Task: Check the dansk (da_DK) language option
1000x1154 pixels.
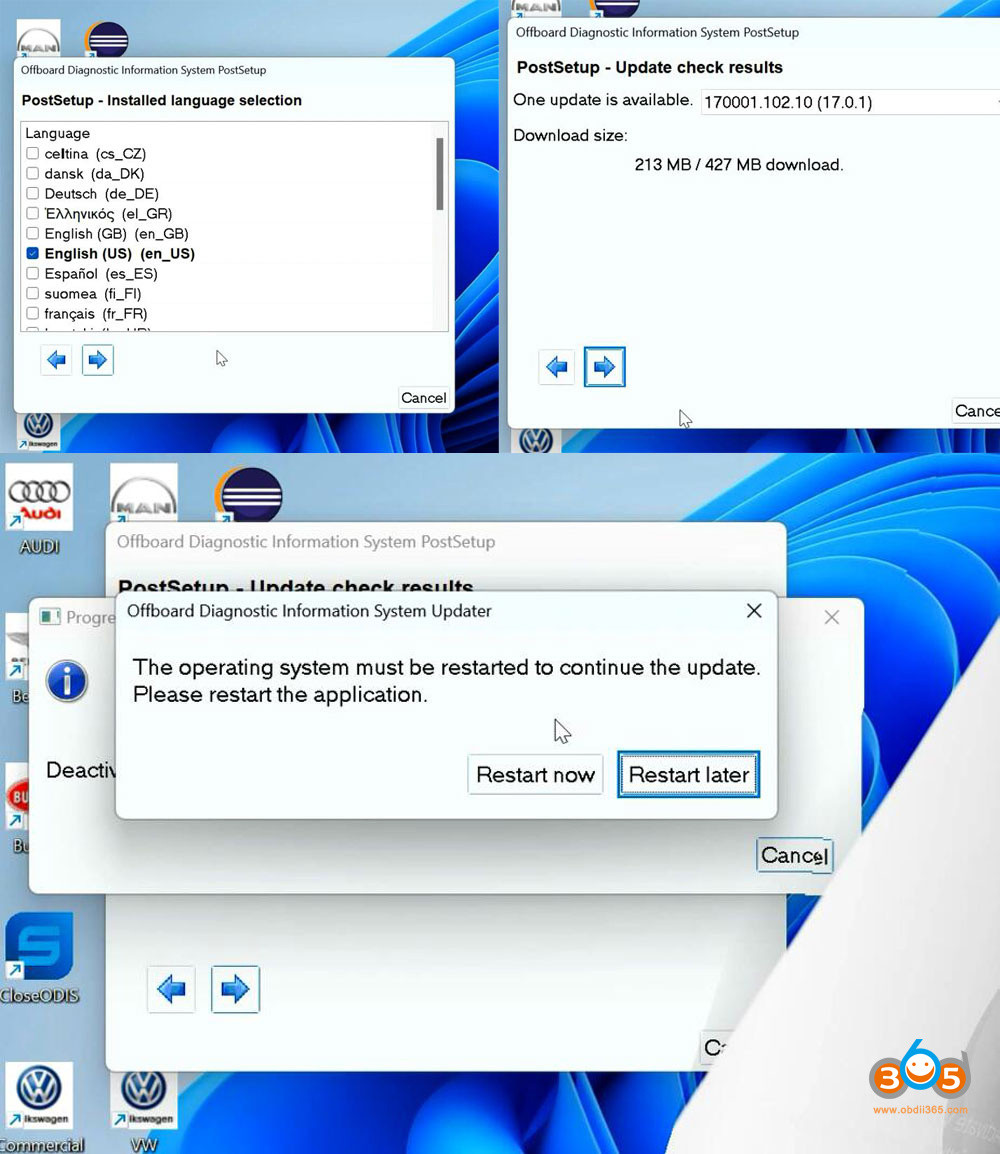Action: 32,173
